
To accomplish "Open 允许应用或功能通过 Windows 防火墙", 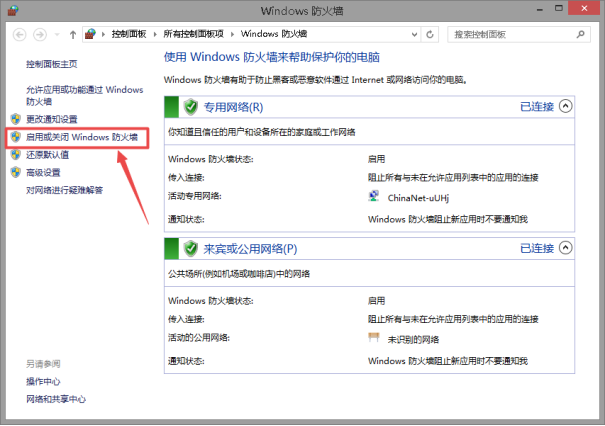I will coord(84,96).
